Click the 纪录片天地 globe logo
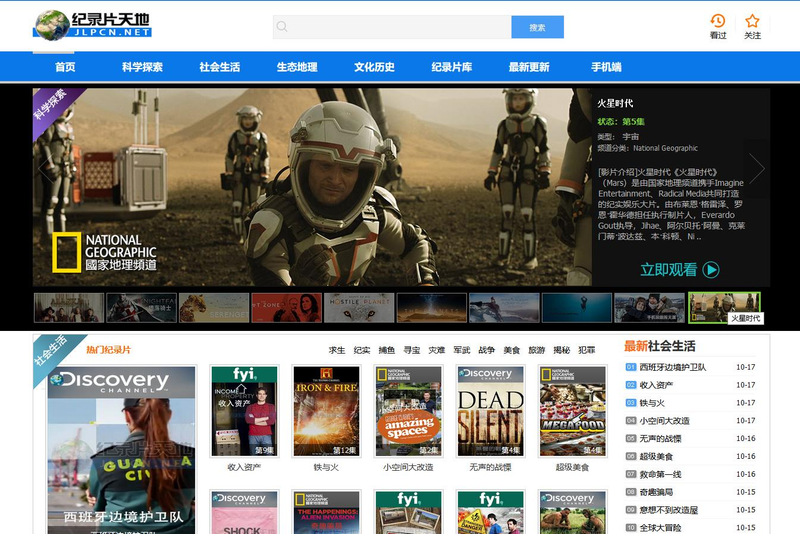The image size is (800, 534). [x=50, y=24]
